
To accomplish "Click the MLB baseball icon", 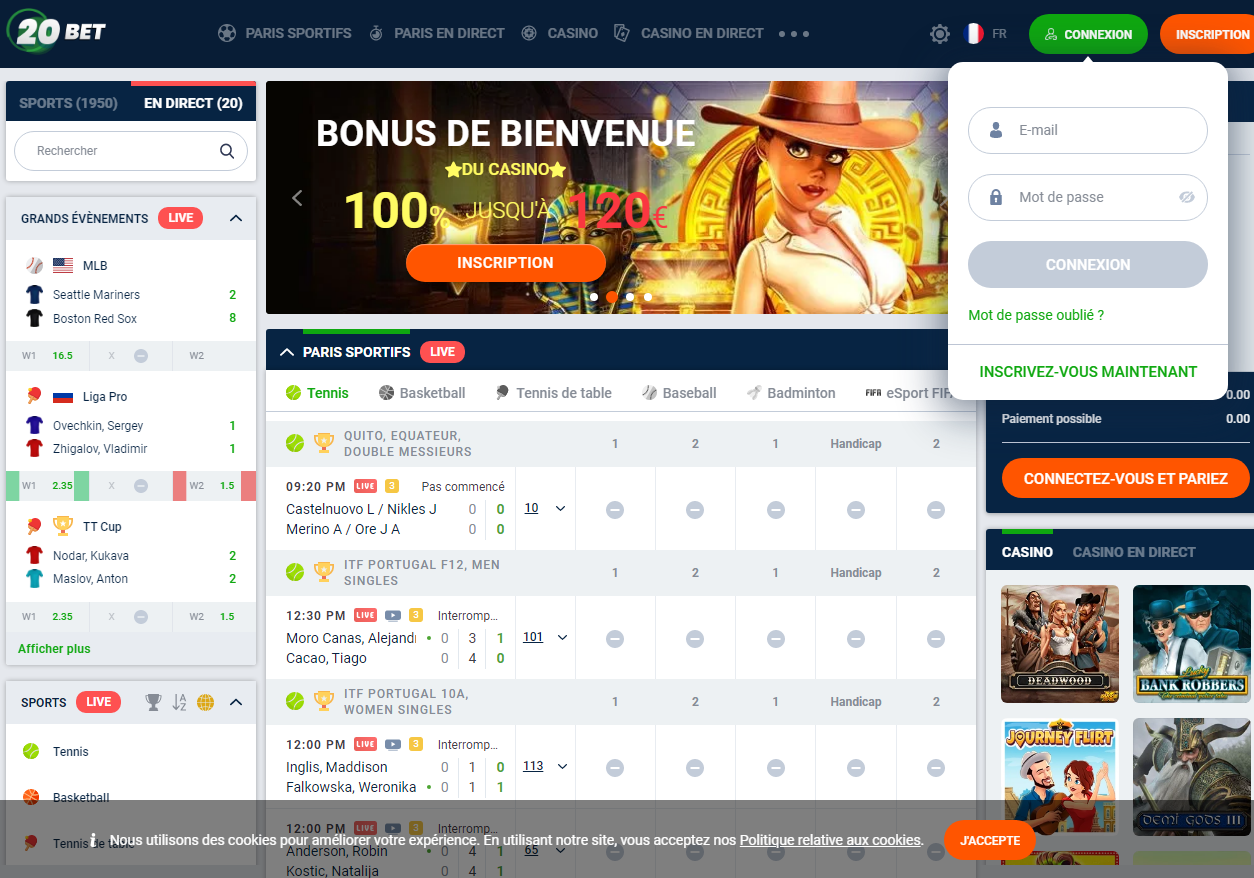I will tap(34, 266).
